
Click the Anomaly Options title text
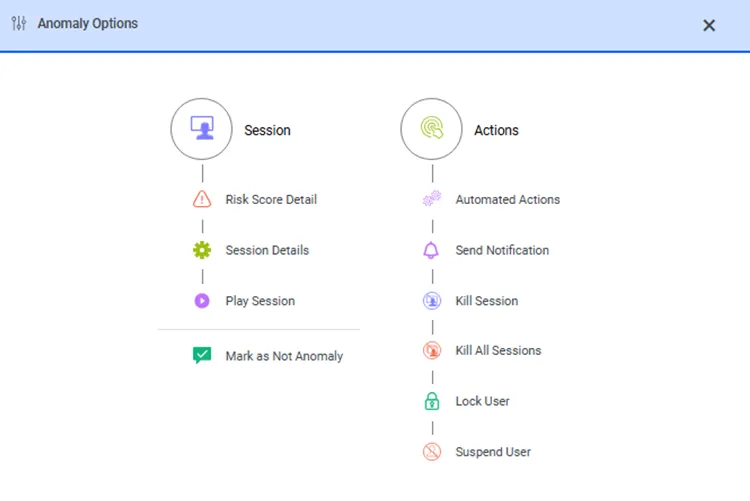coord(88,23)
